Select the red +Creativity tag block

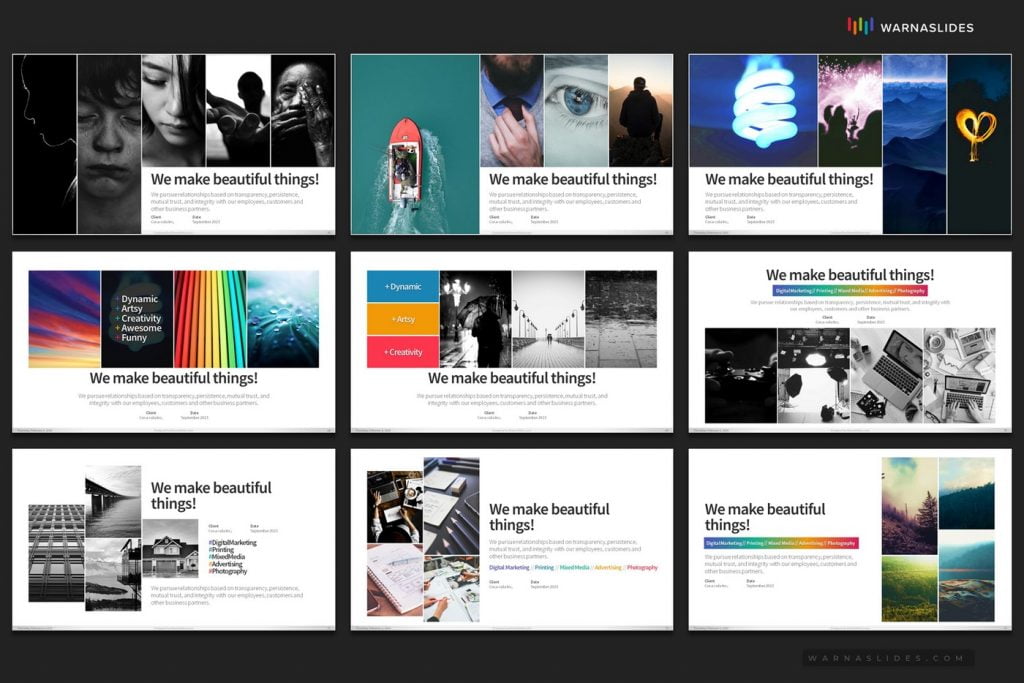tap(402, 352)
